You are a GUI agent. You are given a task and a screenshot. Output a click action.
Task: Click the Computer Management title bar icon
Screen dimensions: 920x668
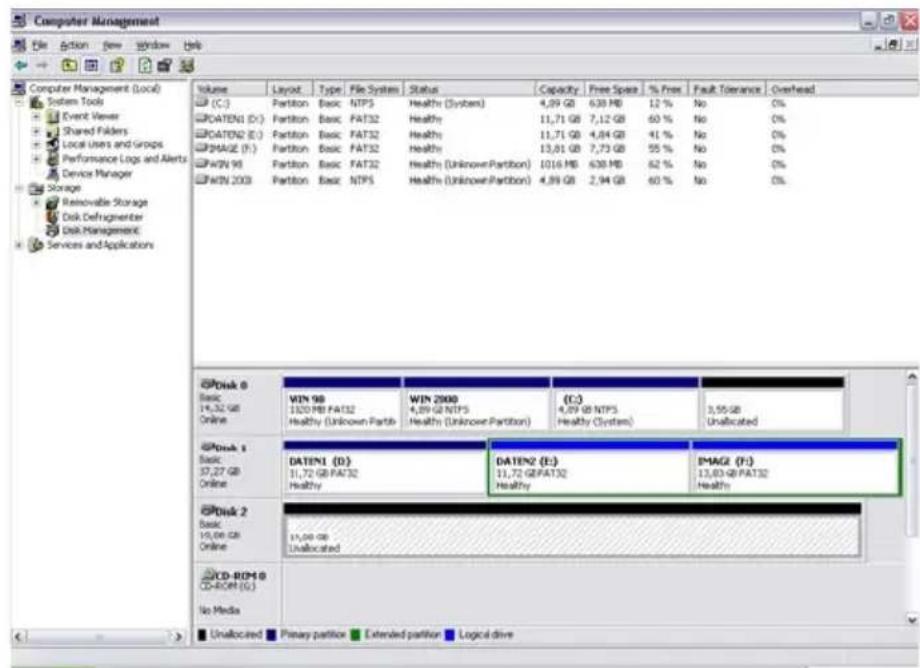click(19, 21)
